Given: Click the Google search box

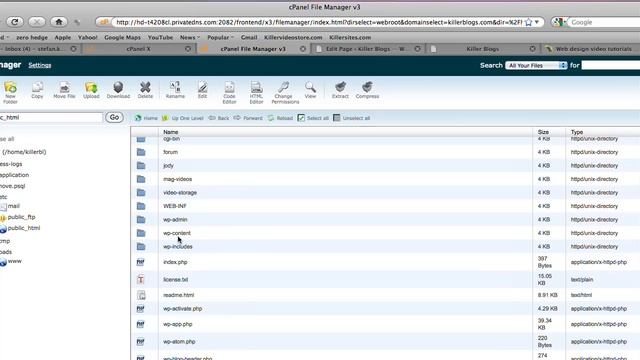Looking at the screenshot, I should click(605, 22).
